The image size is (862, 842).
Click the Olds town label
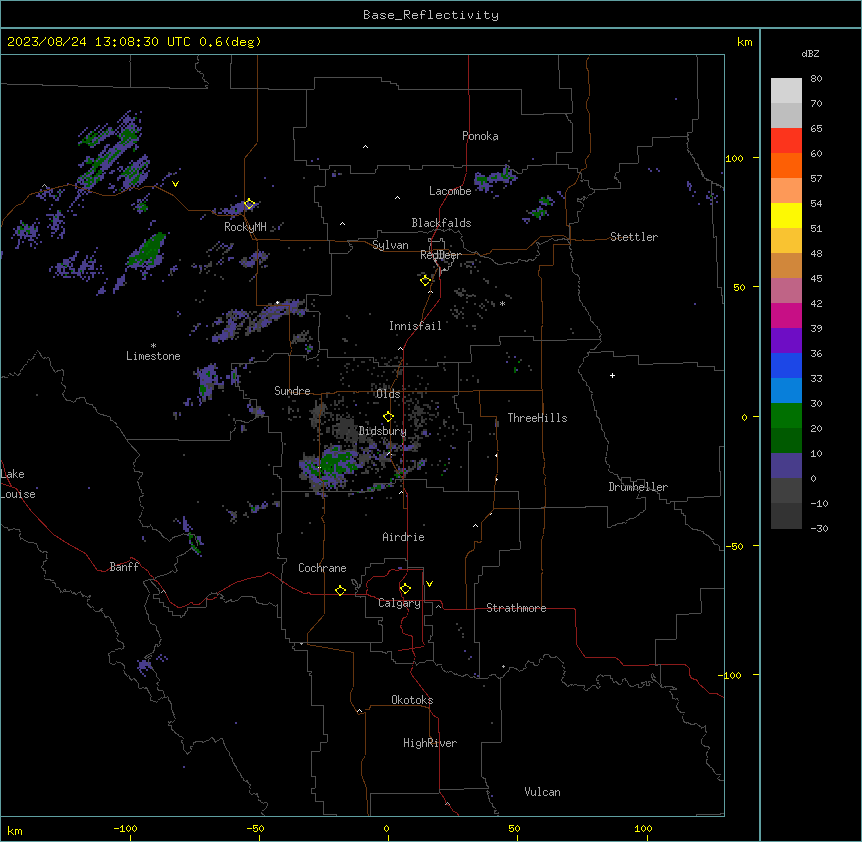click(388, 394)
